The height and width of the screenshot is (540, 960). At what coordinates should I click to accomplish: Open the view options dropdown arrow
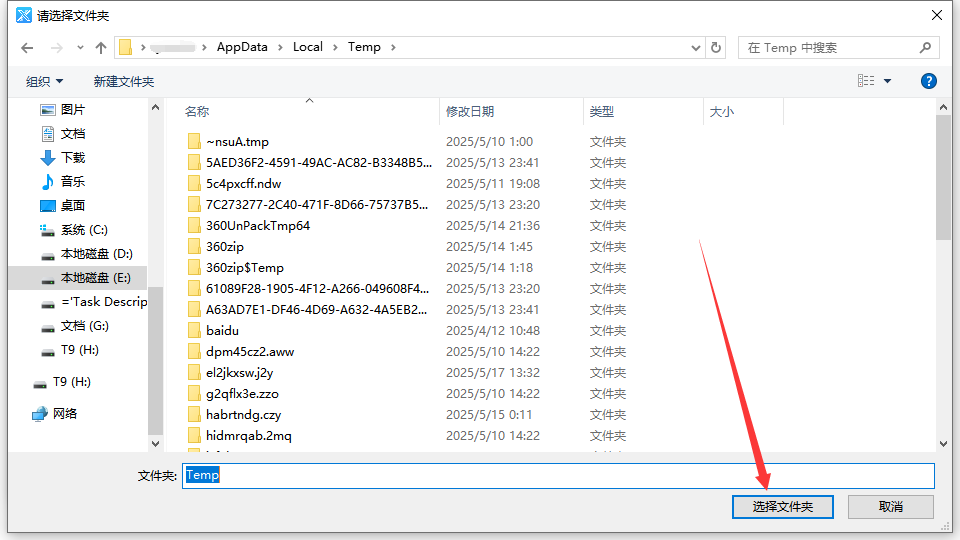click(x=888, y=81)
